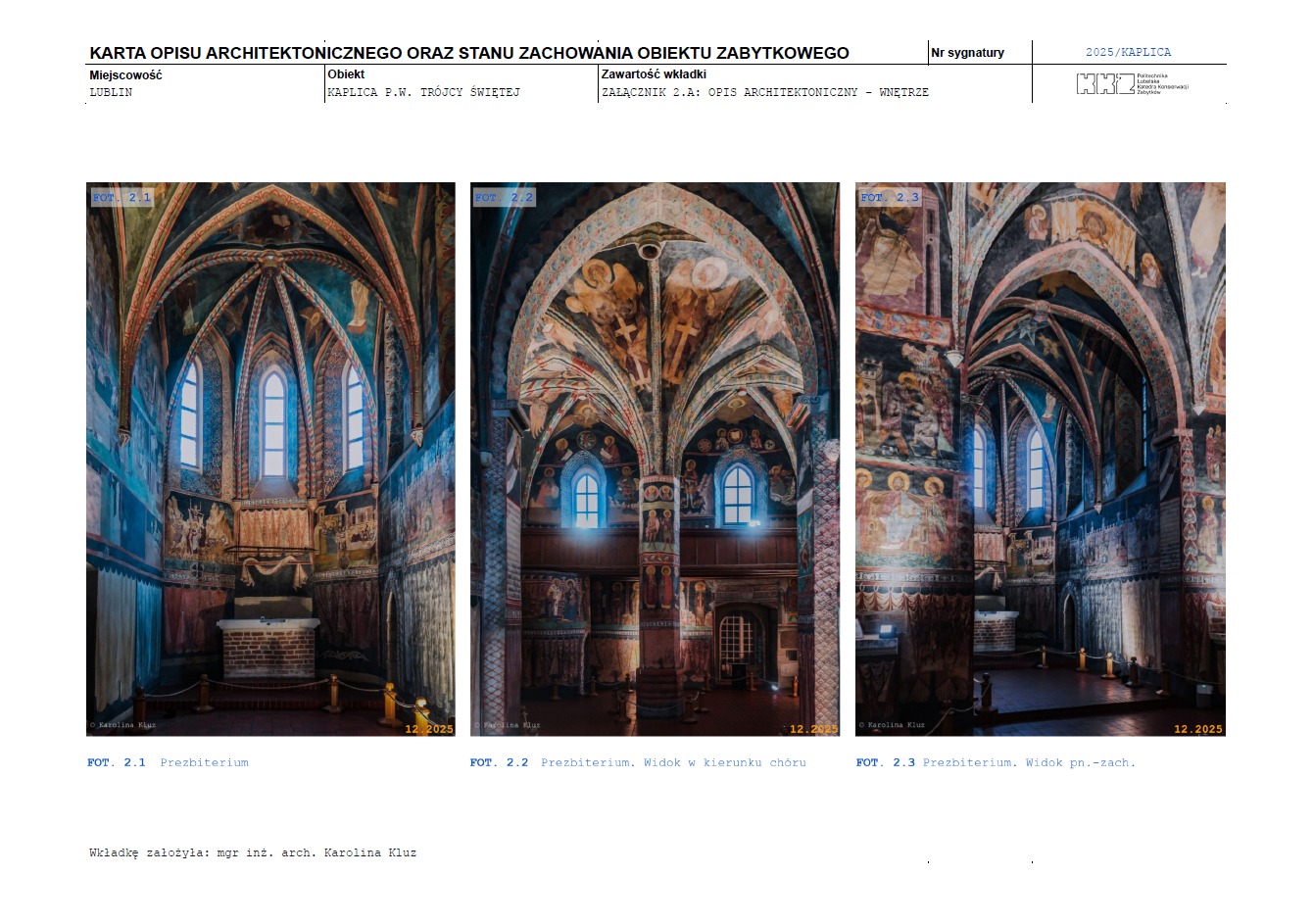Click the 'Nr sygnatury' label

[x=967, y=53]
